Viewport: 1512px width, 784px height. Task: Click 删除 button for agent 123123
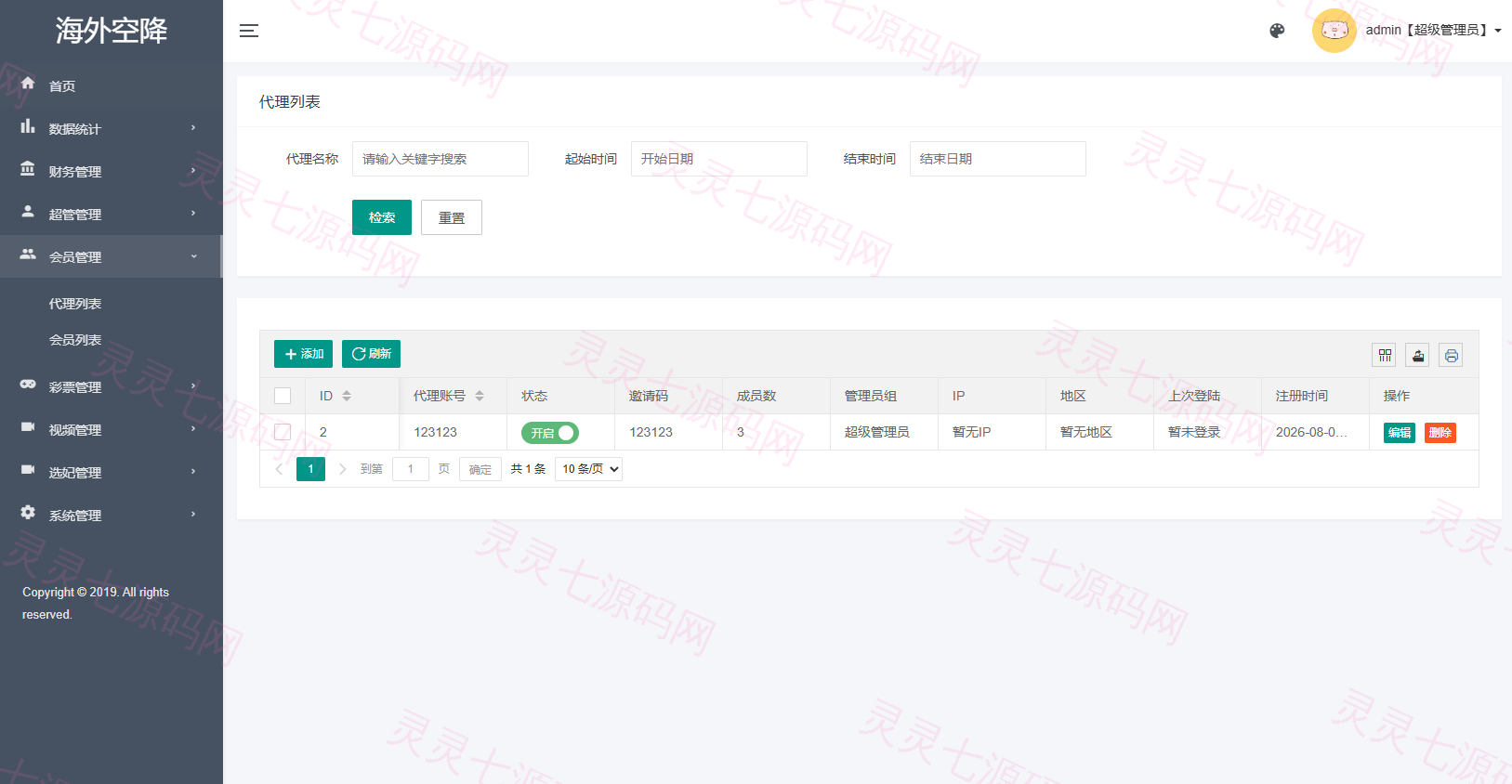click(1440, 433)
